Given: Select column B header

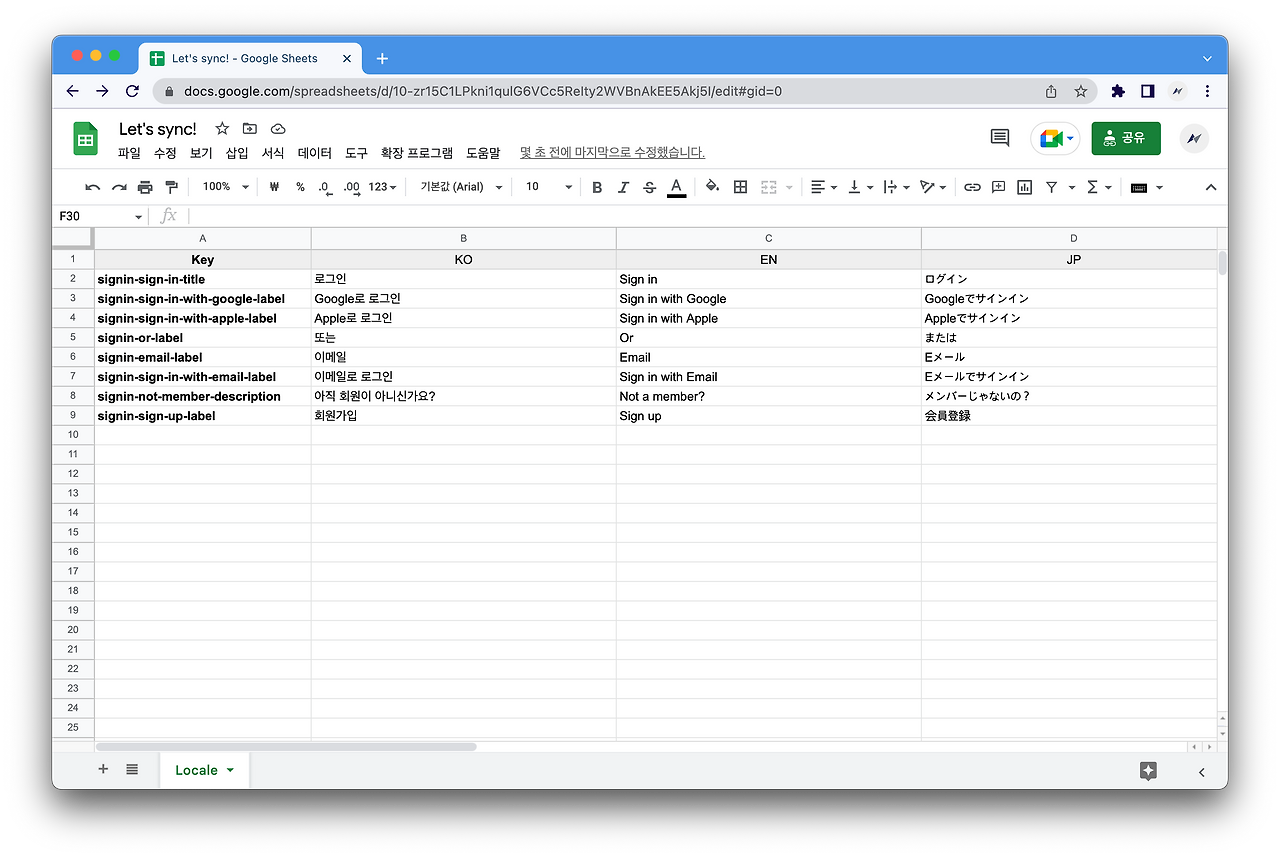Looking at the screenshot, I should (x=464, y=238).
